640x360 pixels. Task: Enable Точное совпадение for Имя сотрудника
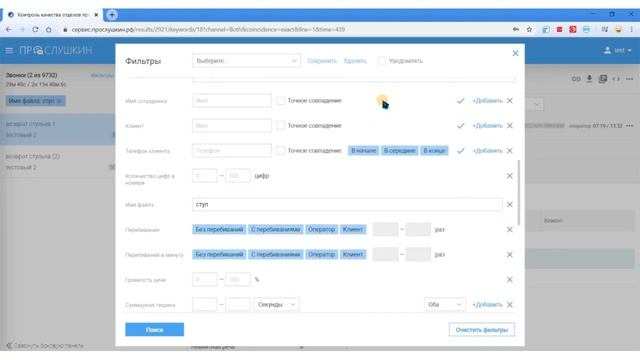point(280,100)
